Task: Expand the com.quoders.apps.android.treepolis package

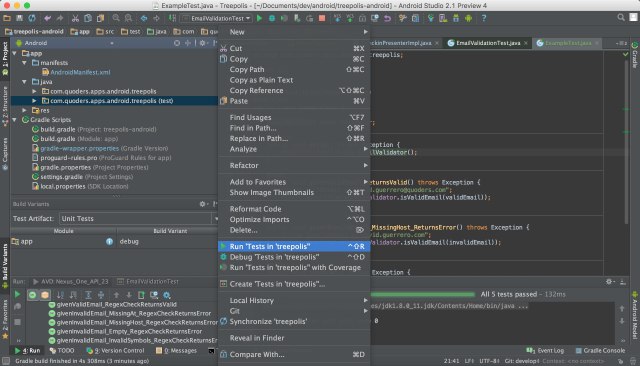Action: tap(34, 91)
